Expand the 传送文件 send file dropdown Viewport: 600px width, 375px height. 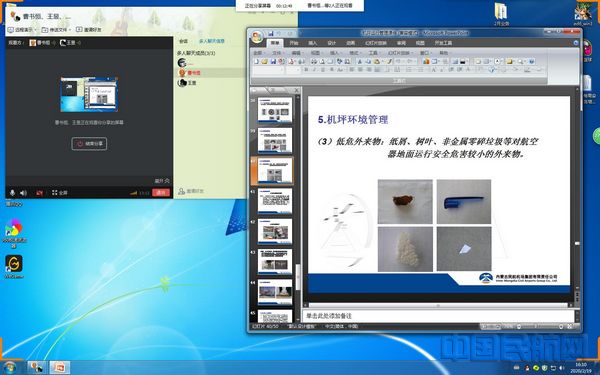pyautogui.click(x=57, y=29)
